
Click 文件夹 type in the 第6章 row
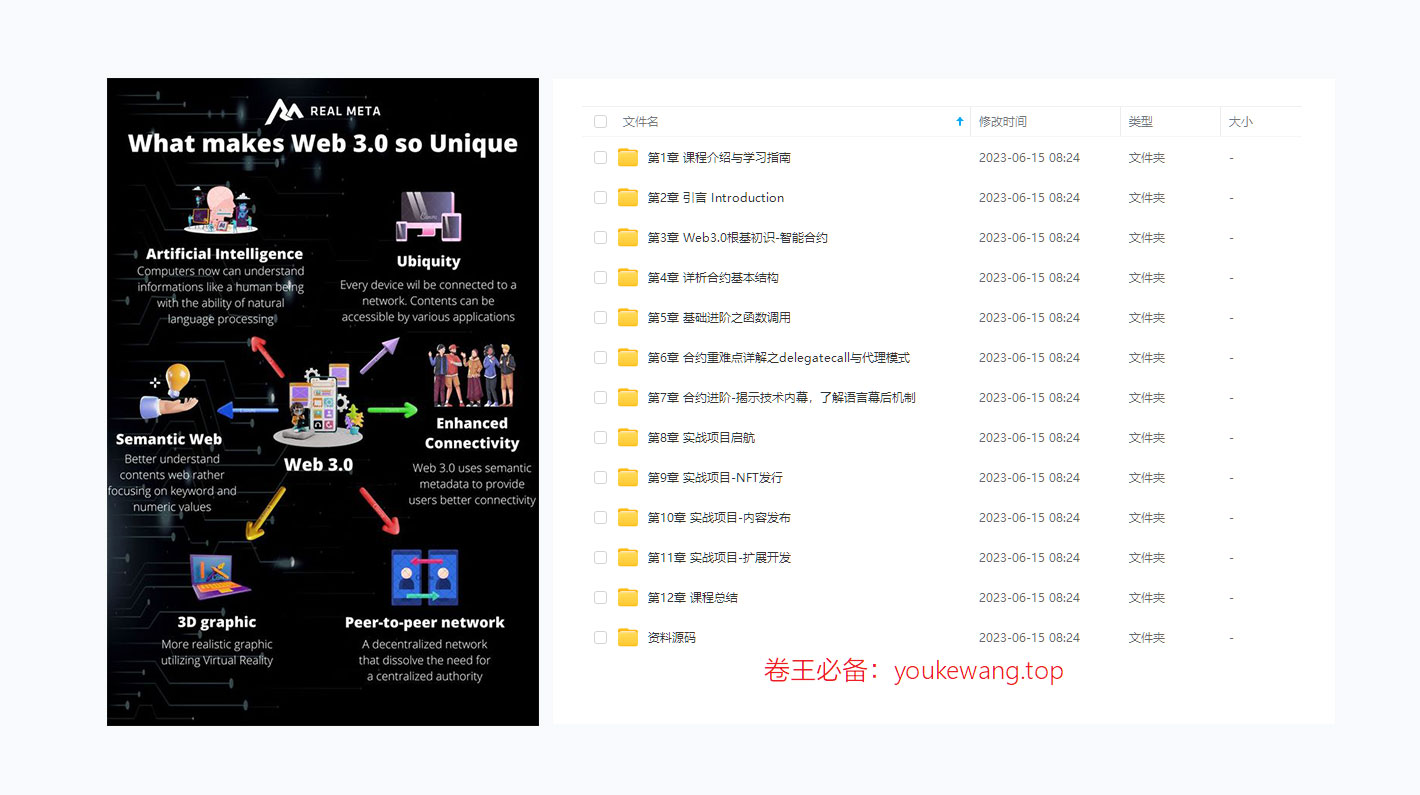(1146, 357)
